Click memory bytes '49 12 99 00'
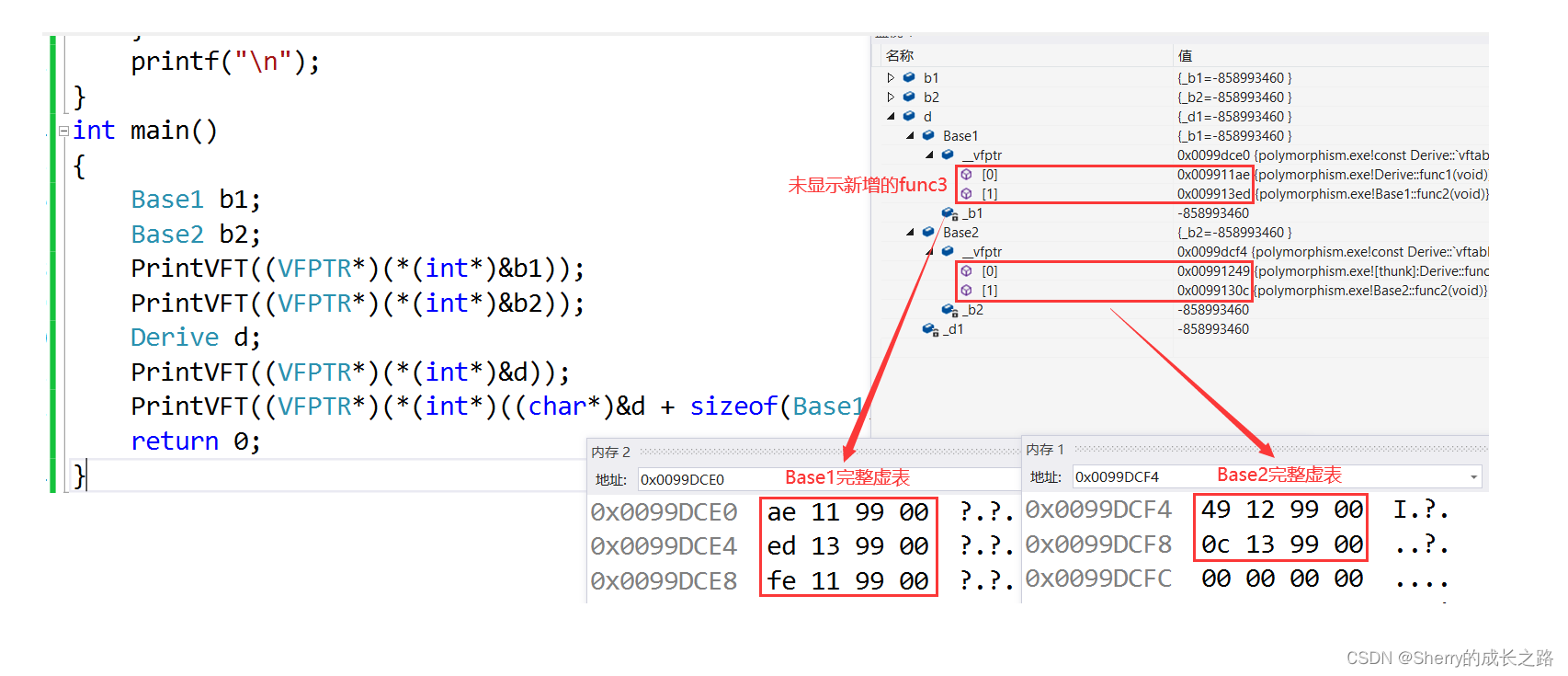1568x676 pixels. 1282,510
